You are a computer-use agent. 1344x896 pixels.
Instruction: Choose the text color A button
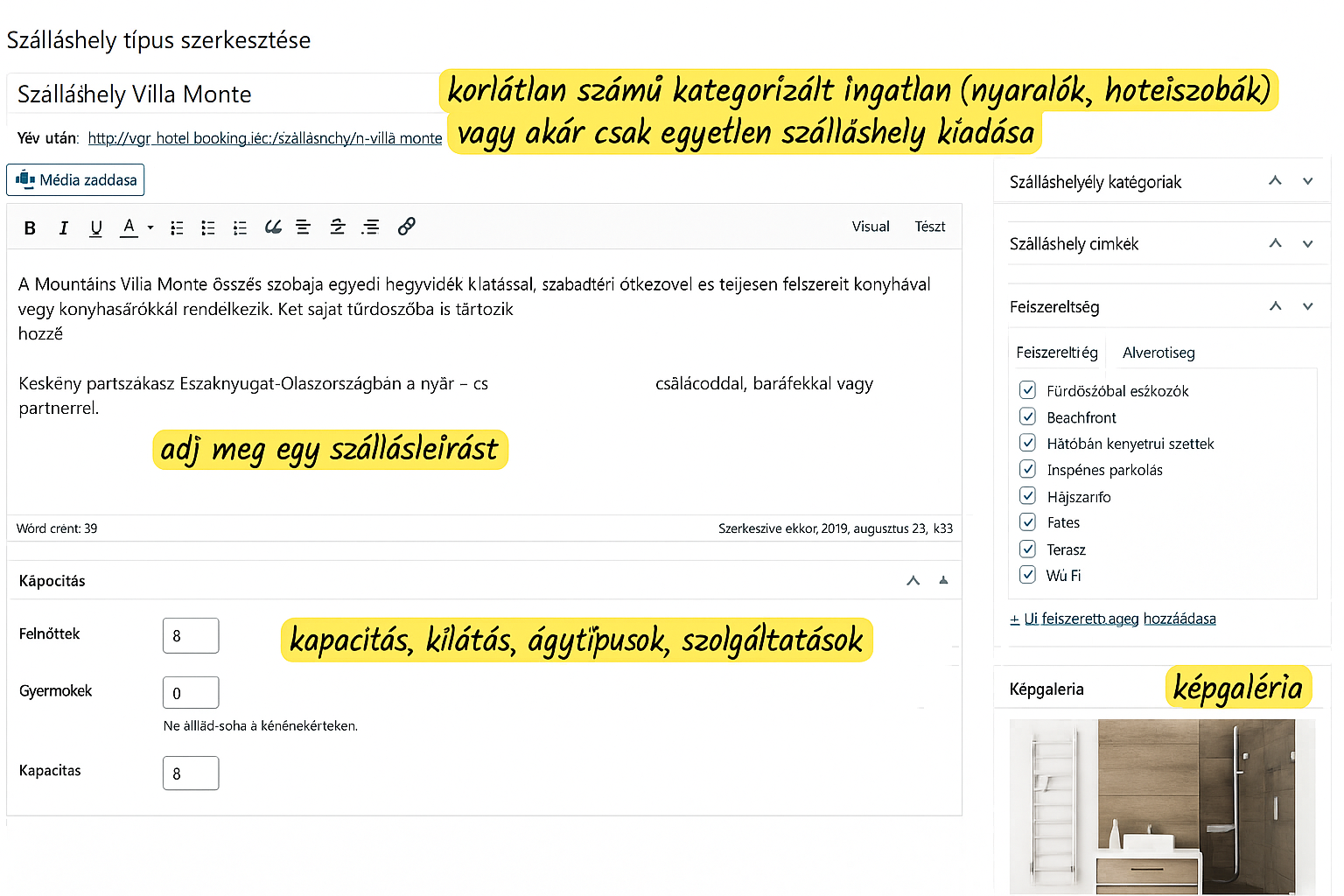pyautogui.click(x=129, y=227)
